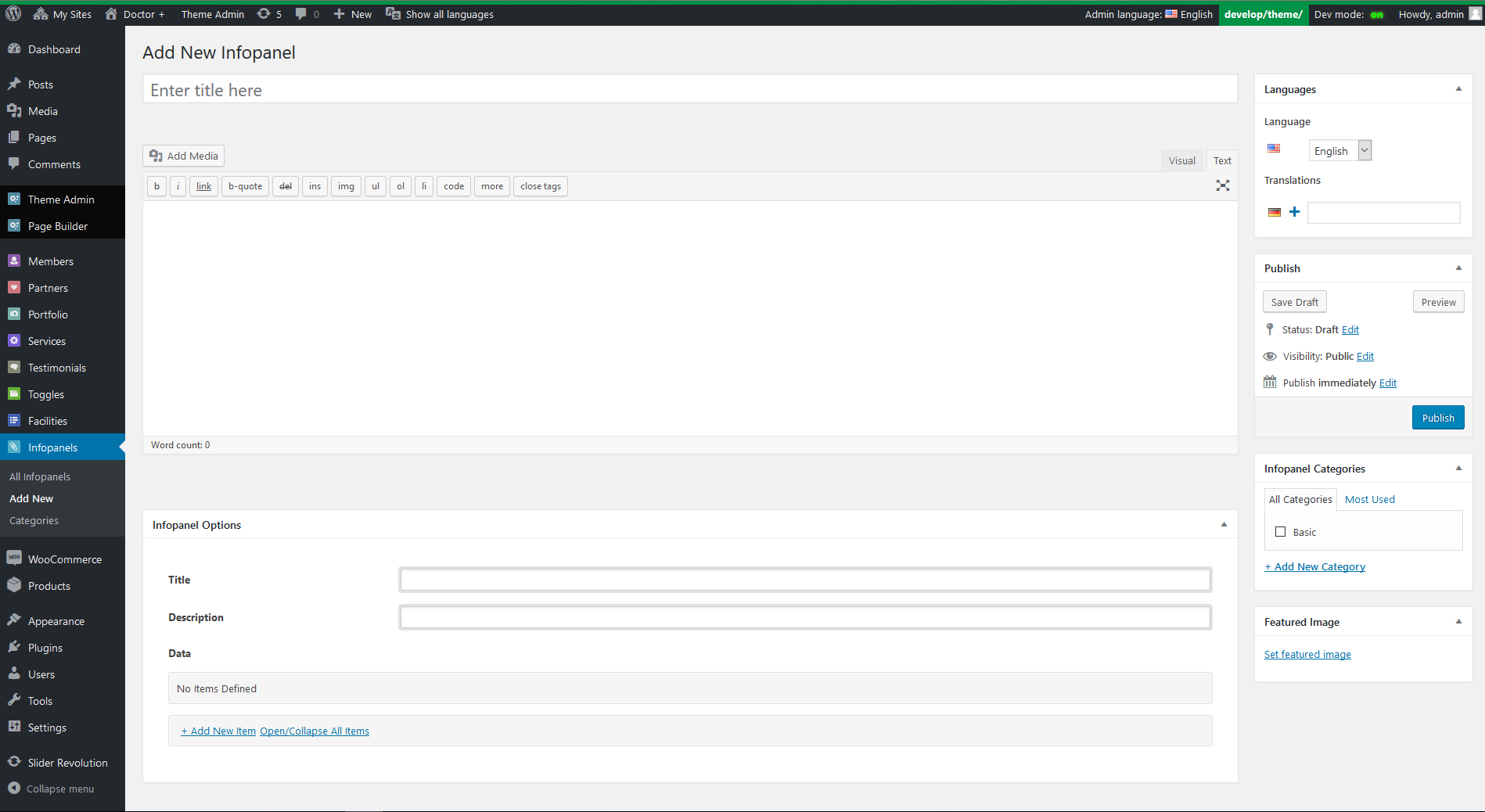Edit the Draft status
This screenshot has width=1485, height=812.
[x=1350, y=329]
